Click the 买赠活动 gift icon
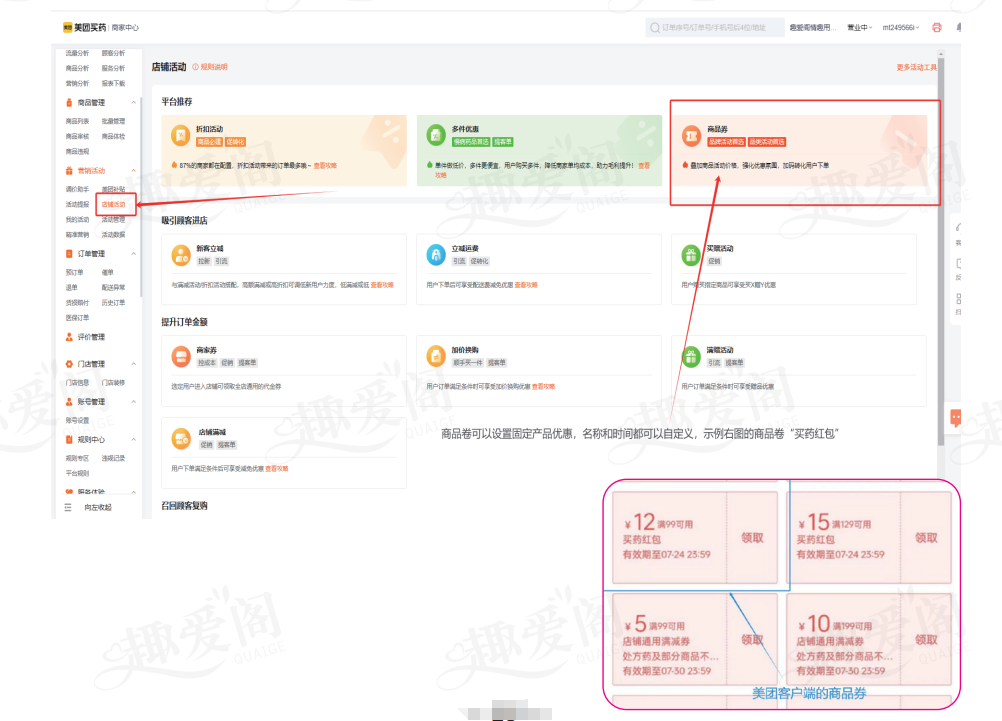Viewport: 1002px width, 721px height. 691,254
